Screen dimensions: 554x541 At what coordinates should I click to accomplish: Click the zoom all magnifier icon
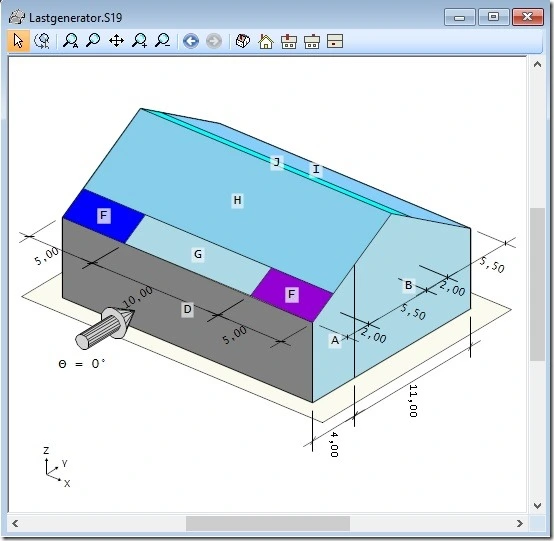pyautogui.click(x=70, y=41)
